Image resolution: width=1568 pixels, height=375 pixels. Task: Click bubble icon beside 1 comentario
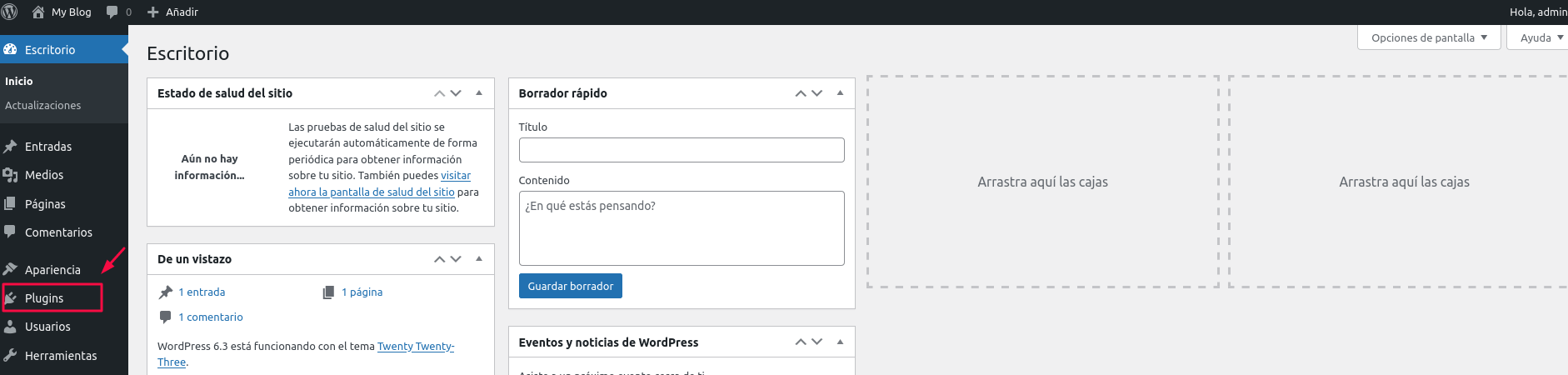pyautogui.click(x=165, y=317)
